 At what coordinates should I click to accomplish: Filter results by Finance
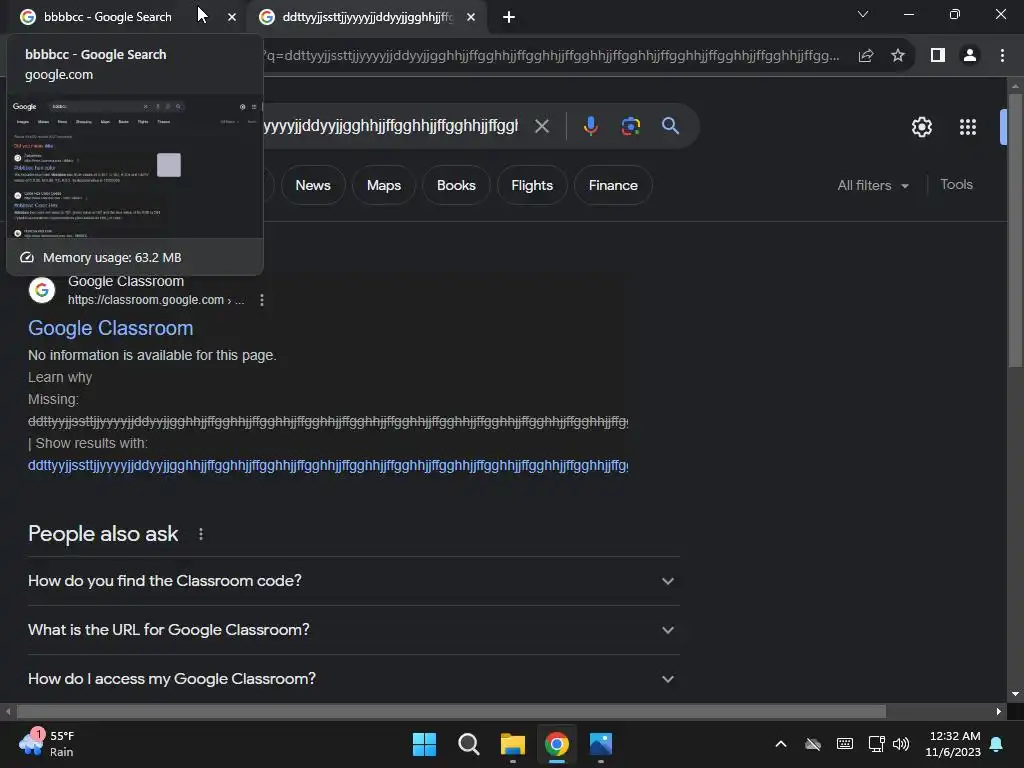pyautogui.click(x=613, y=185)
